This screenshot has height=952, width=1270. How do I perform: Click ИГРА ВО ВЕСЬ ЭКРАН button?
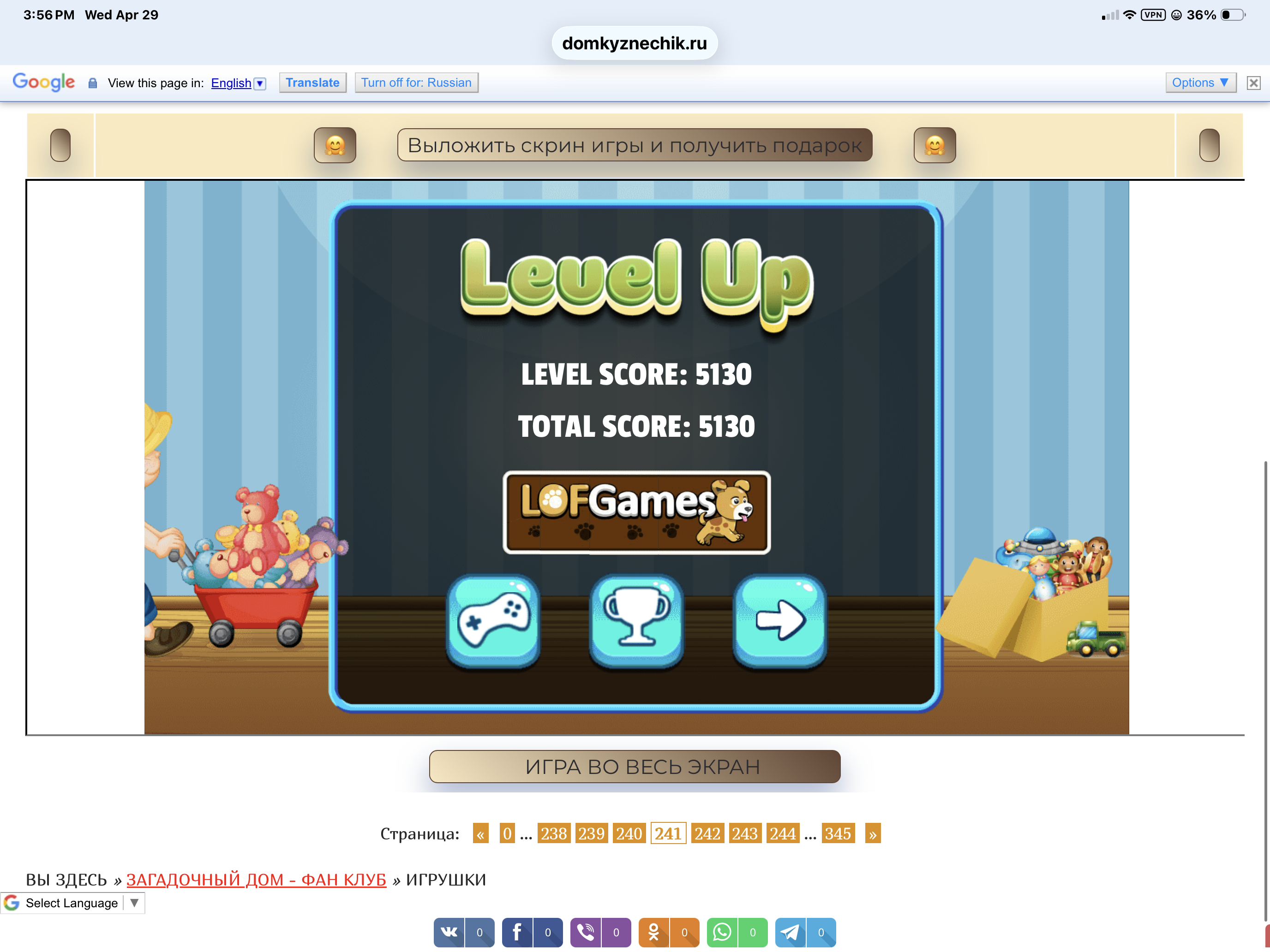(x=635, y=767)
